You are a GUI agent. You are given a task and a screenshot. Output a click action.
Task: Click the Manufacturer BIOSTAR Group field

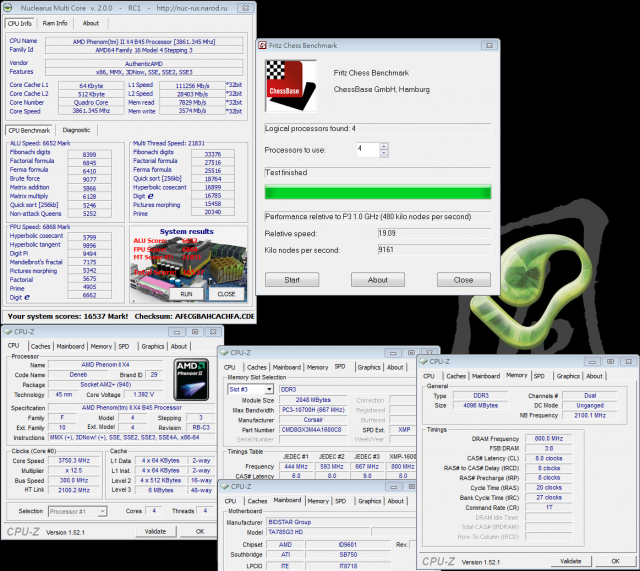(x=341, y=522)
